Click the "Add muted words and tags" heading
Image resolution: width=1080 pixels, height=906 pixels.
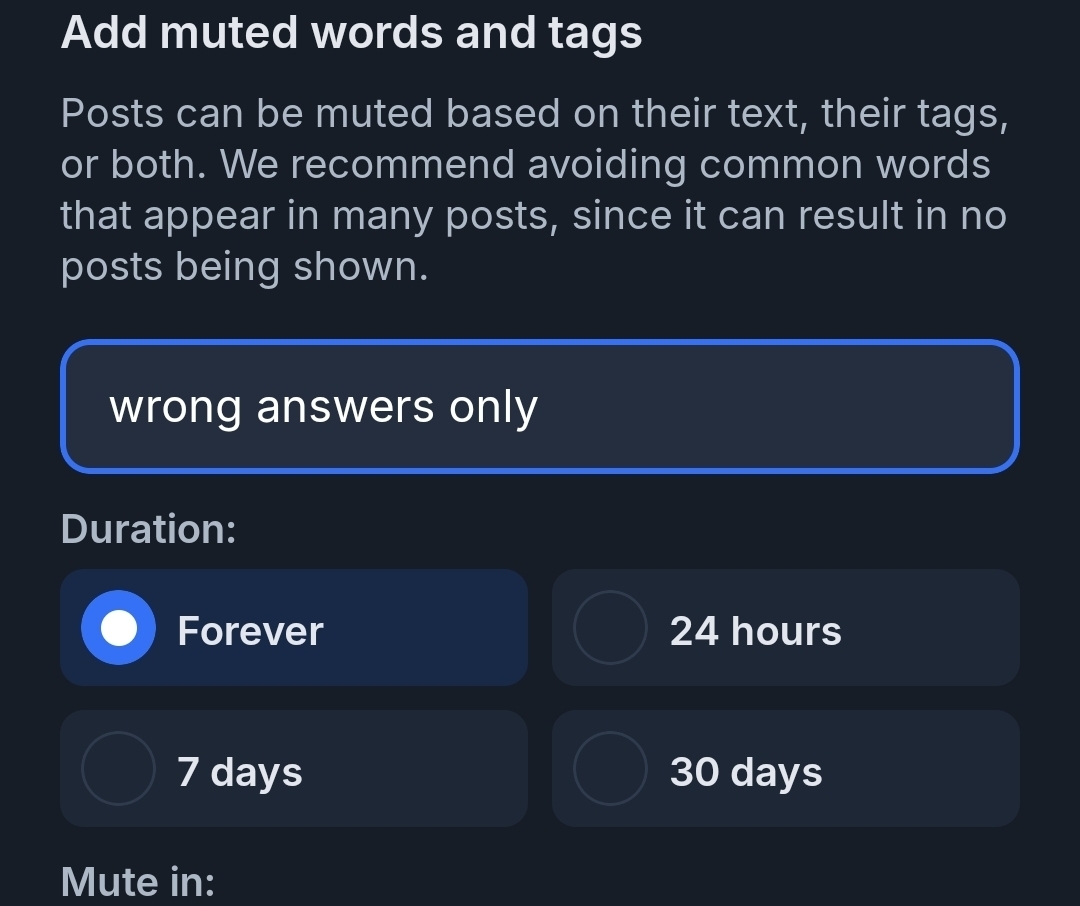pos(351,33)
